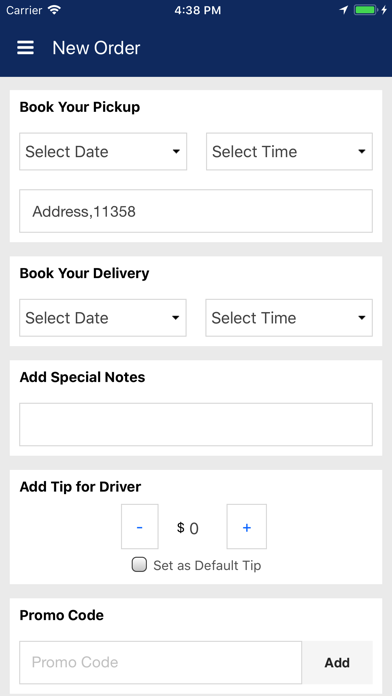Click the Add promo code button
Screen dimensions: 392x696
(x=337, y=662)
